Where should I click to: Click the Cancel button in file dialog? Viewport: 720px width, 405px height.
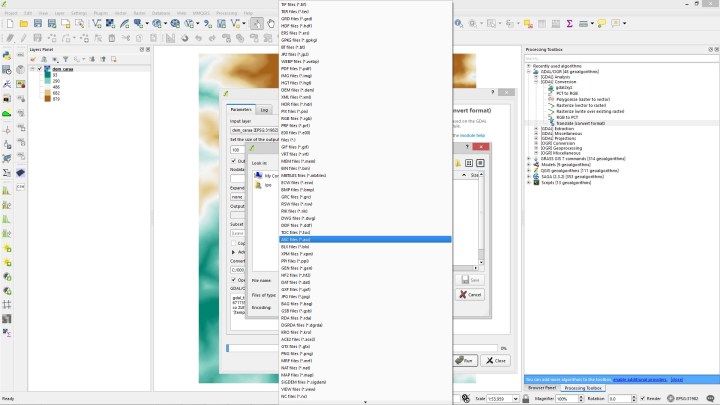pyautogui.click(x=471, y=295)
